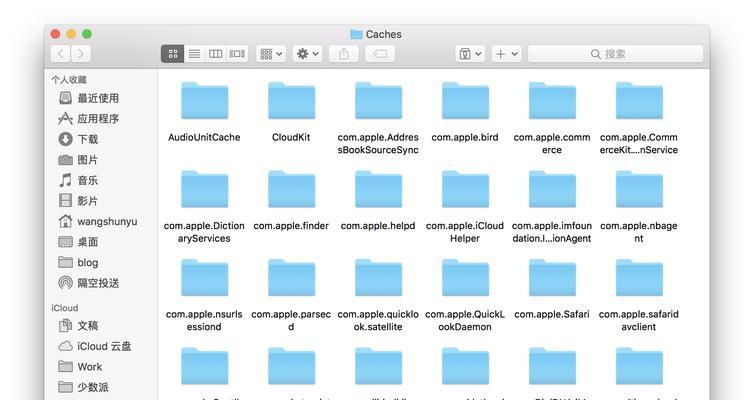754x400 pixels.
Task: Open the gear action menu
Action: [308, 54]
